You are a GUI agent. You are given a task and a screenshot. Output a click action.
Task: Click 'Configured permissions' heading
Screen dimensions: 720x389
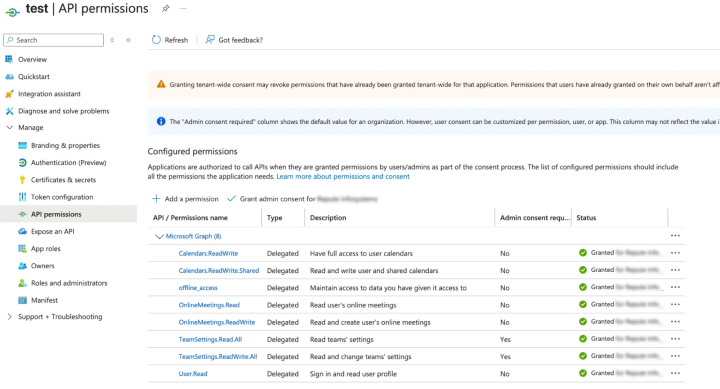pyautogui.click(x=192, y=151)
